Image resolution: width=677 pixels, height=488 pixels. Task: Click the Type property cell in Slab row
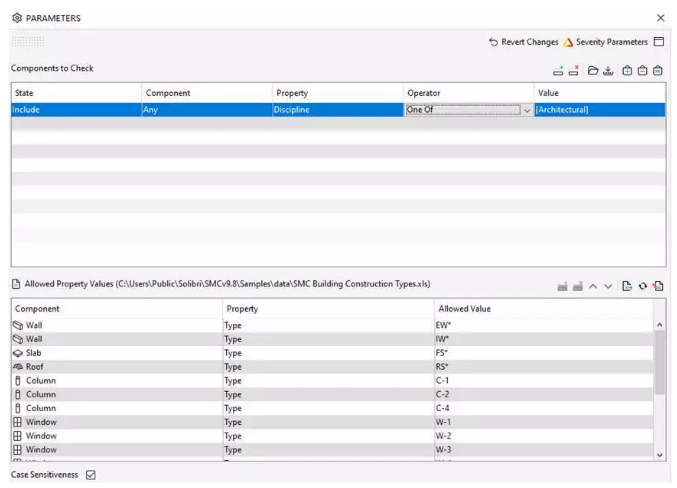pos(329,353)
